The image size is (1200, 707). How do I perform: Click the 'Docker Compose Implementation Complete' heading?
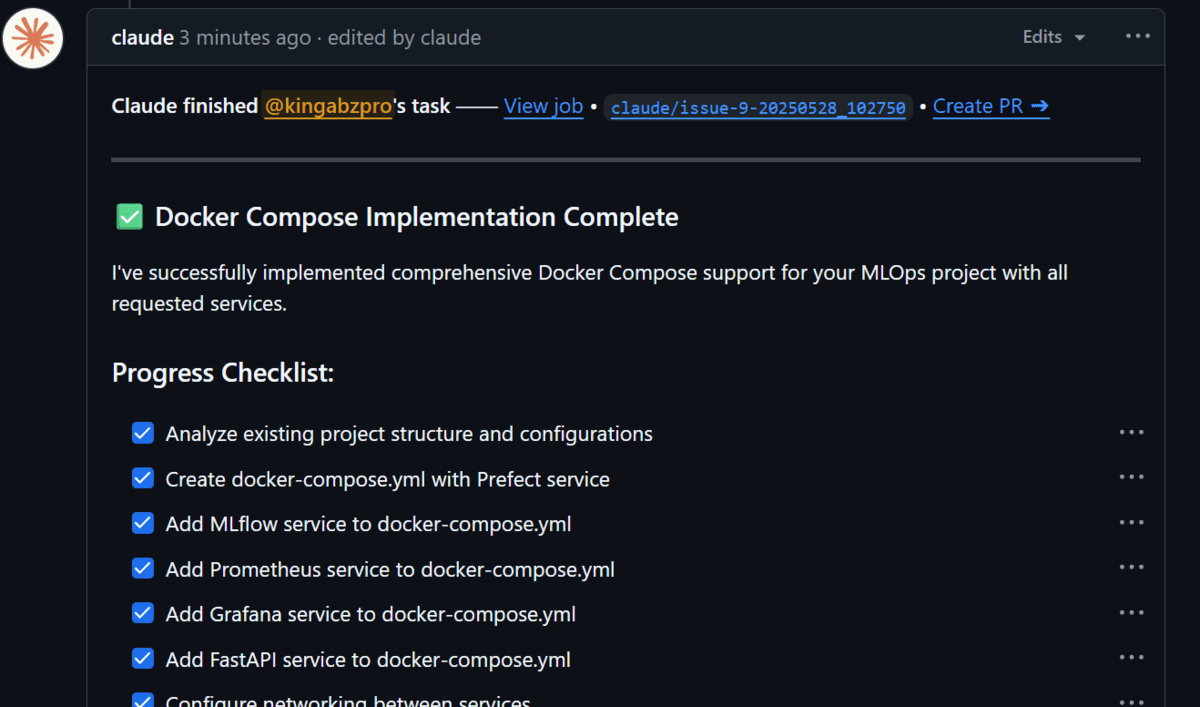pos(417,217)
